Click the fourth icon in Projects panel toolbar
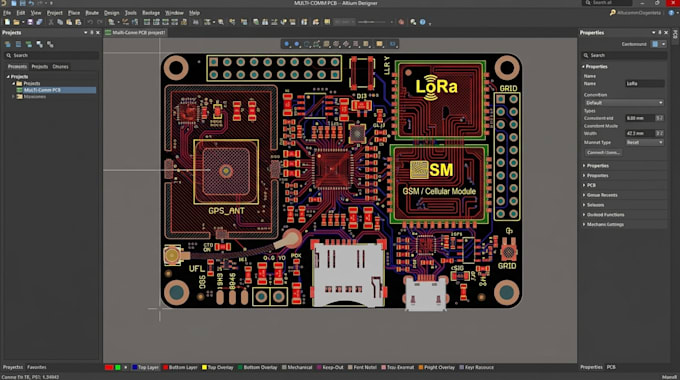 tap(39, 44)
